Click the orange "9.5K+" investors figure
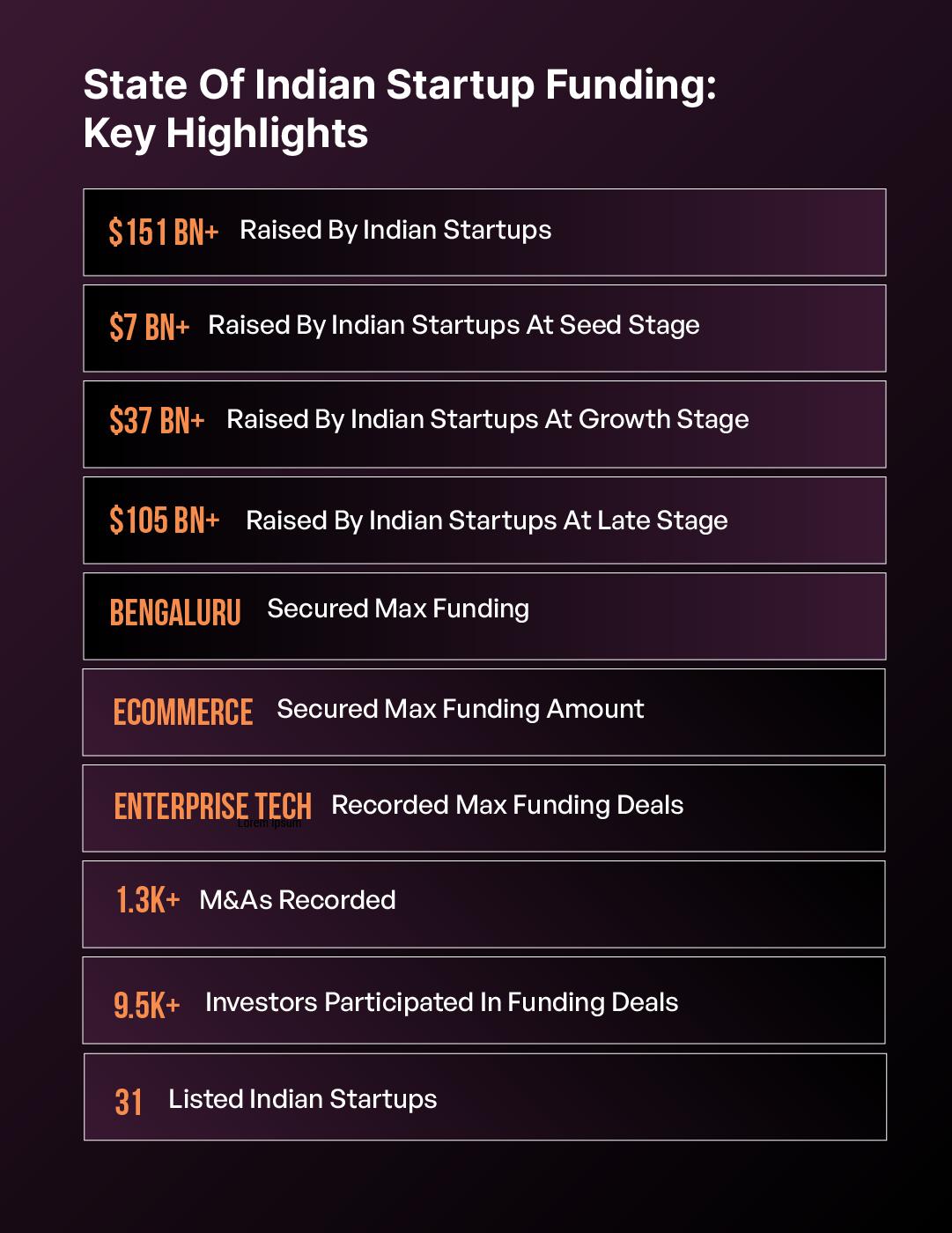Viewport: 952px width, 1233px height. [x=146, y=1005]
